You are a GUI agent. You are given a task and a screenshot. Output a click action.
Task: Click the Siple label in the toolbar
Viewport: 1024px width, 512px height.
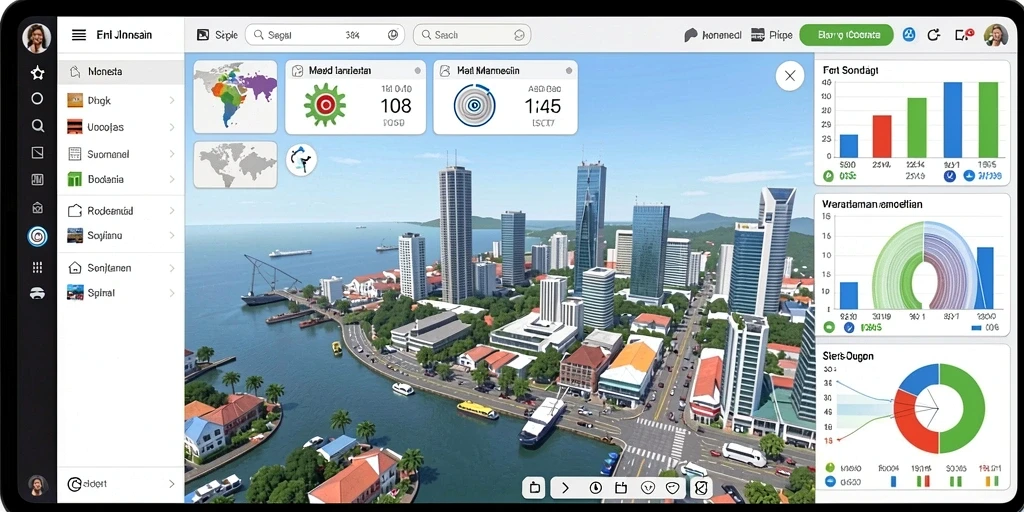[226, 35]
